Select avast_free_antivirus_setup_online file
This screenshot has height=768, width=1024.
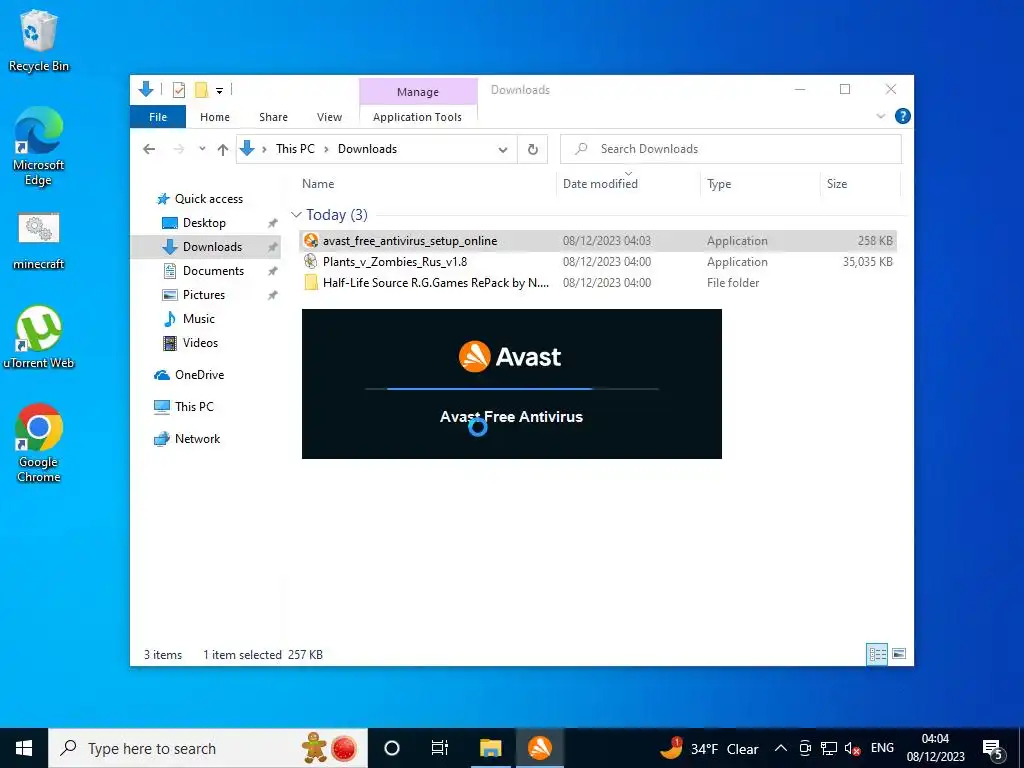point(598,241)
